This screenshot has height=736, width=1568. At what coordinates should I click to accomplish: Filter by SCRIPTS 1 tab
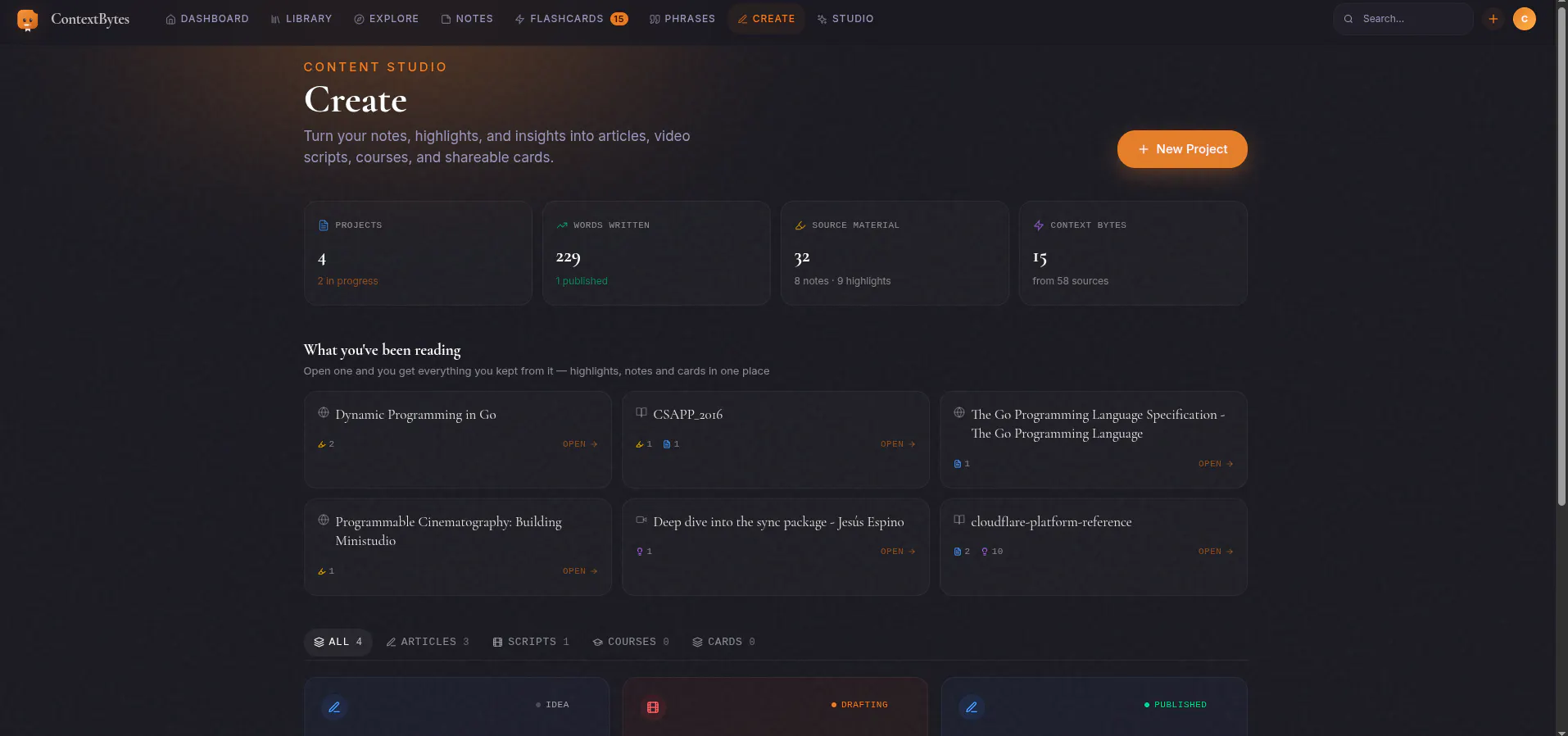point(531,642)
